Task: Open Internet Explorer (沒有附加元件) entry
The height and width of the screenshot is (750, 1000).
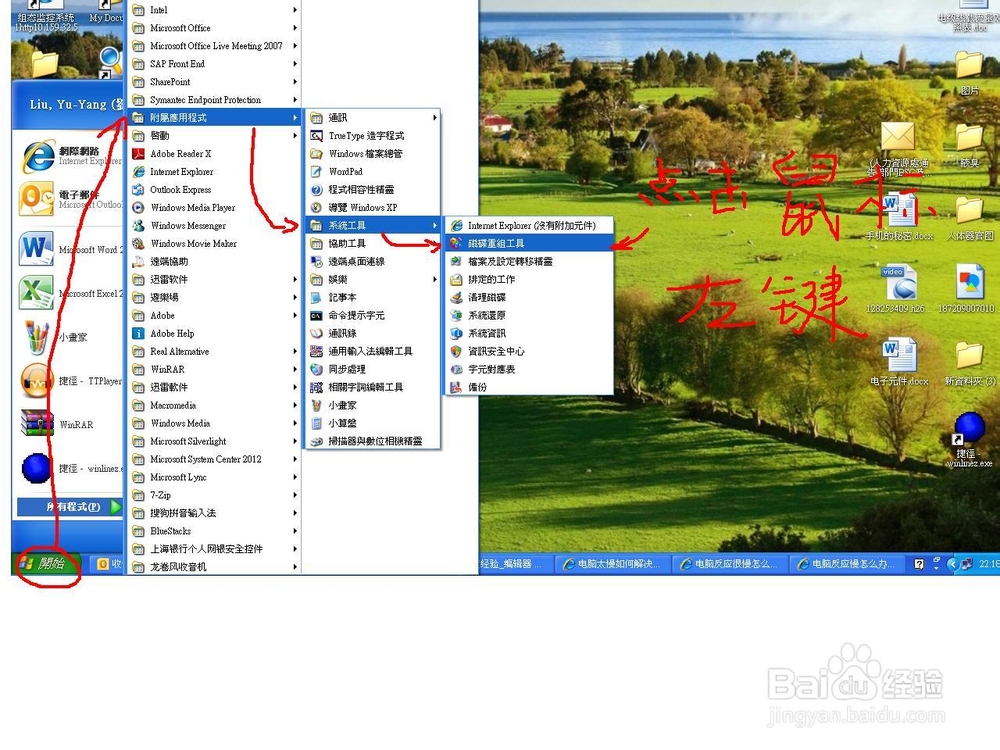Action: (529, 226)
